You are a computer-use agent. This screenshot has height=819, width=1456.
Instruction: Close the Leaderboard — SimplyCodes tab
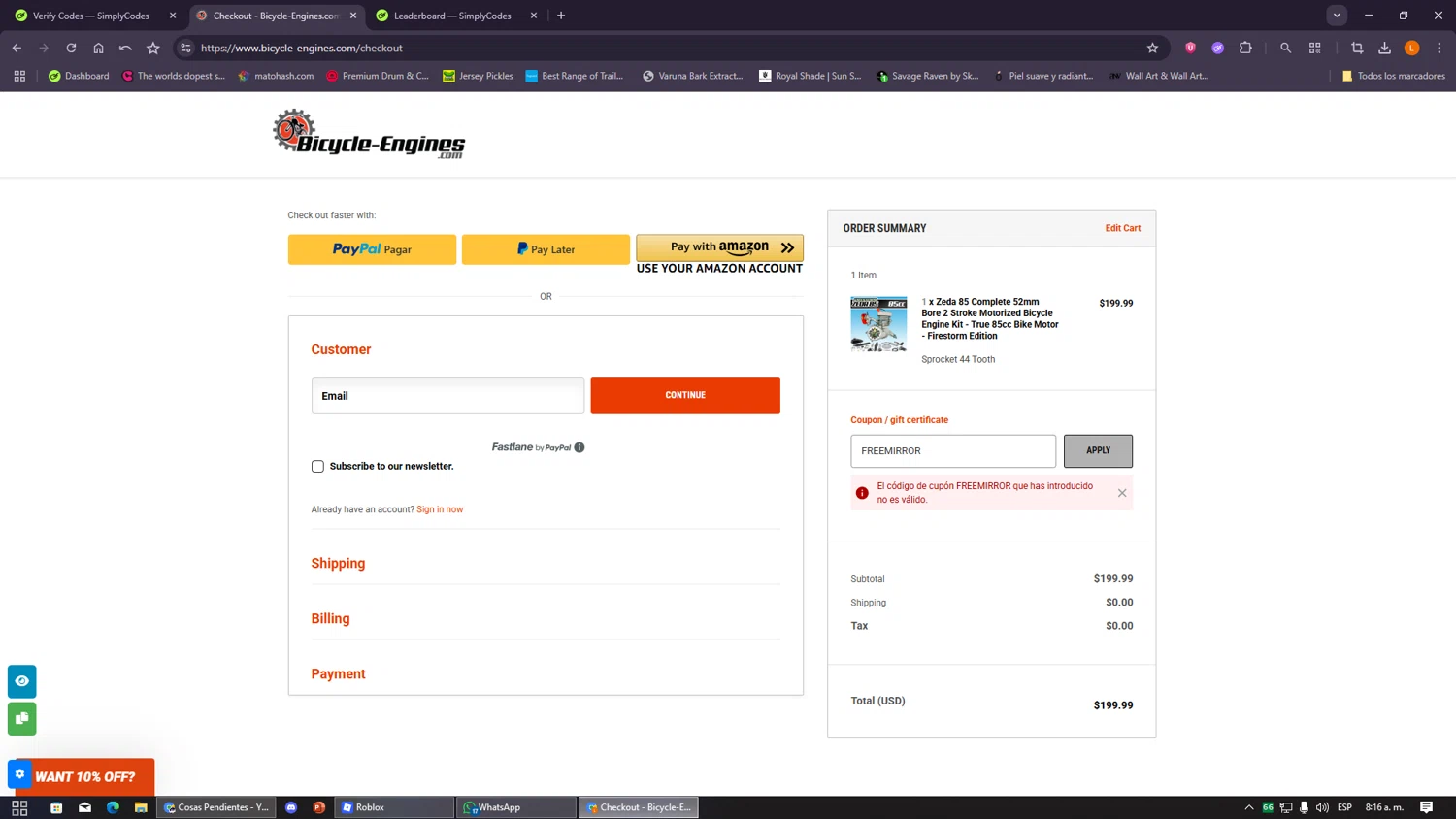[x=534, y=16]
